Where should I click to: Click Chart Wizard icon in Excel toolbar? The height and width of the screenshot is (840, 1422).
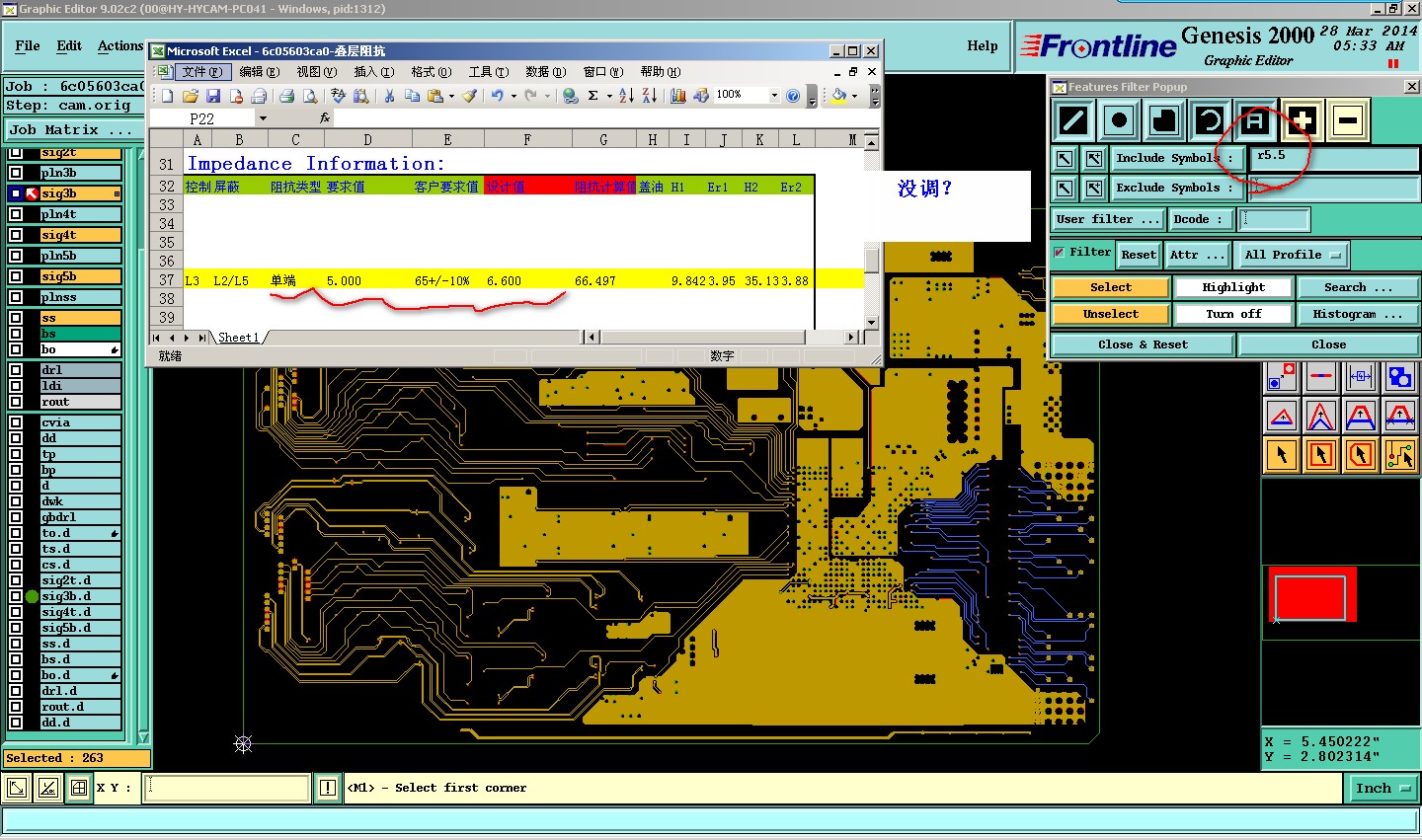click(x=678, y=96)
